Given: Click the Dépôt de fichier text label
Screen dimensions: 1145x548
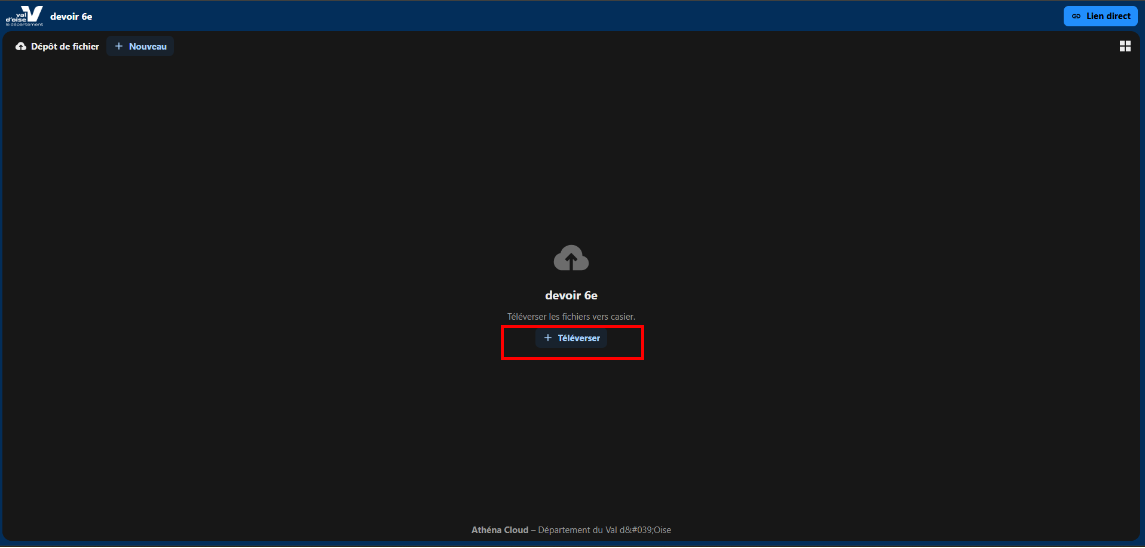Looking at the screenshot, I should point(65,47).
